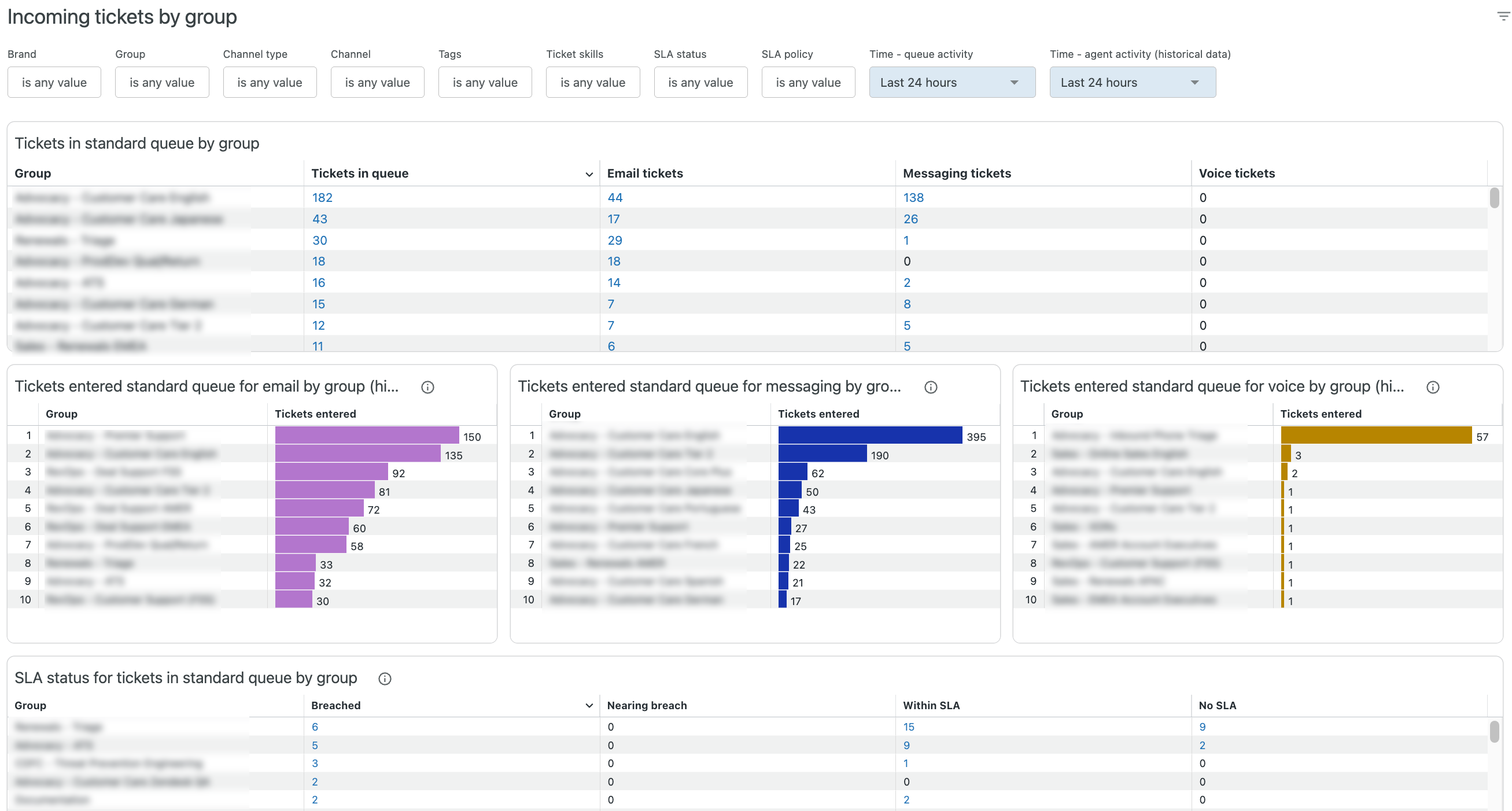Click sort arrow on Tickets in queue column
Image resolution: width=1512 pixels, height=811 pixels.
(x=589, y=174)
